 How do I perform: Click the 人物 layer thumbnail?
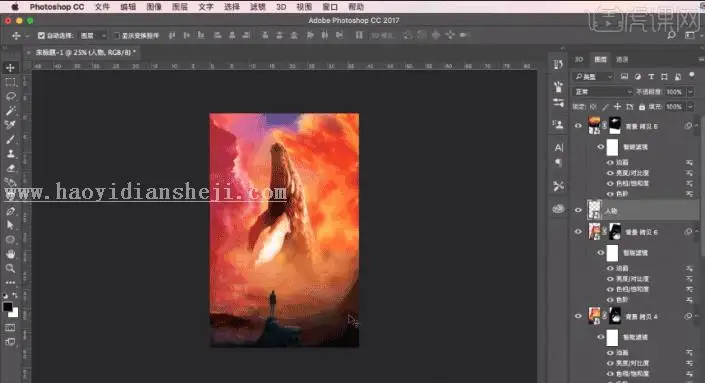594,209
